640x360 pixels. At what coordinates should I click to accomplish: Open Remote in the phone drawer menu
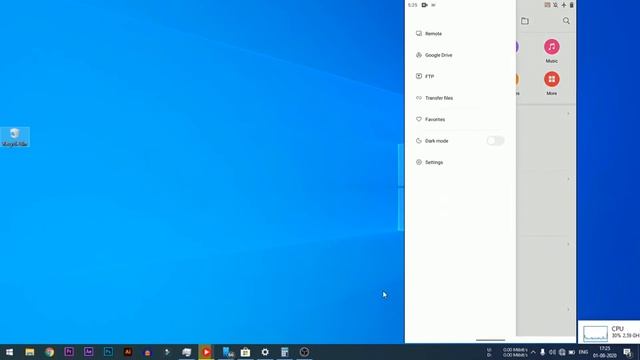pos(429,33)
